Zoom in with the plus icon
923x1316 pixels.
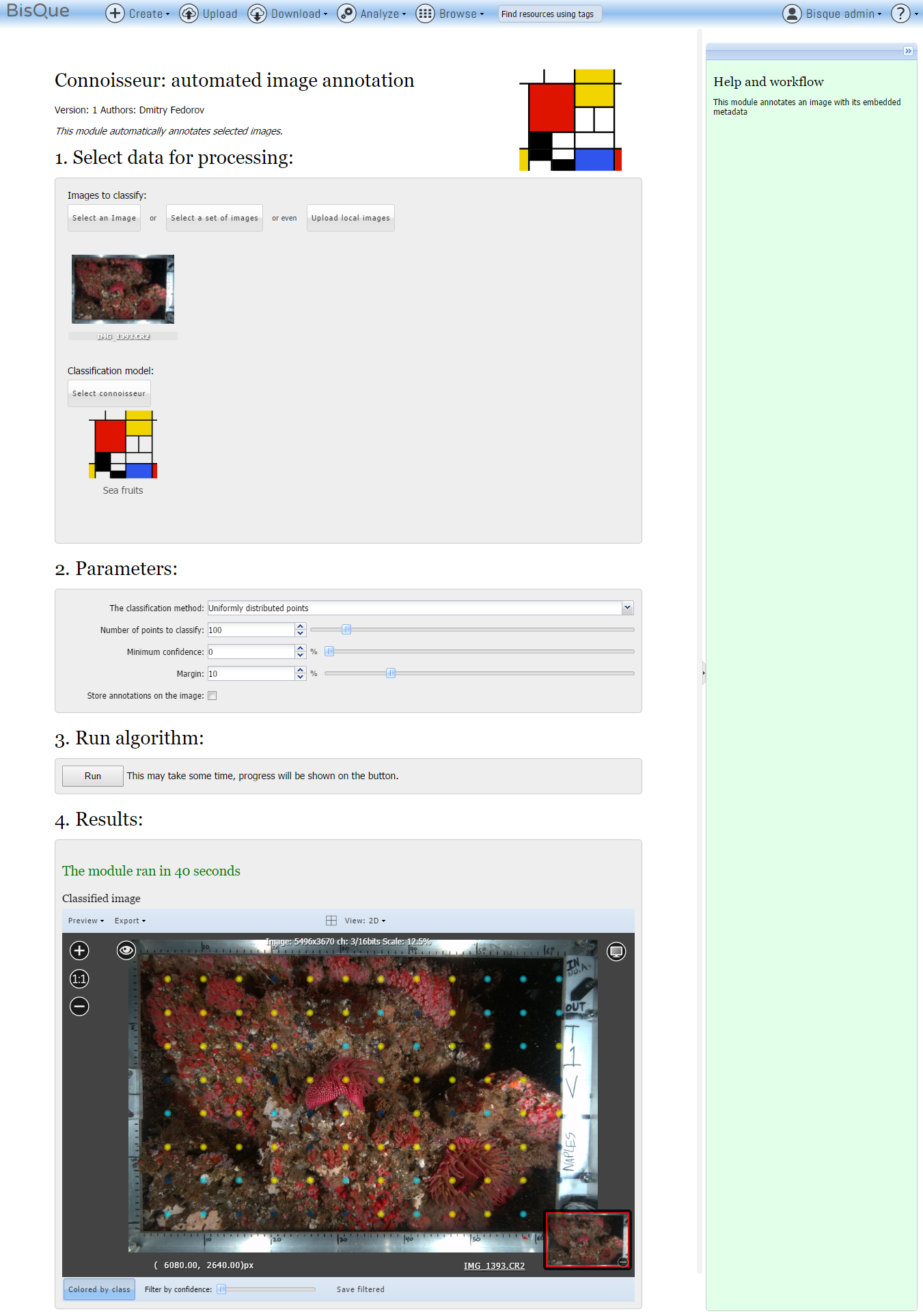pos(80,951)
